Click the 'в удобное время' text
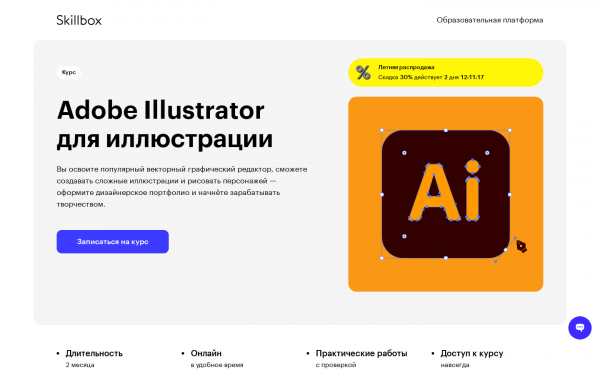600x375 pixels. [x=217, y=365]
